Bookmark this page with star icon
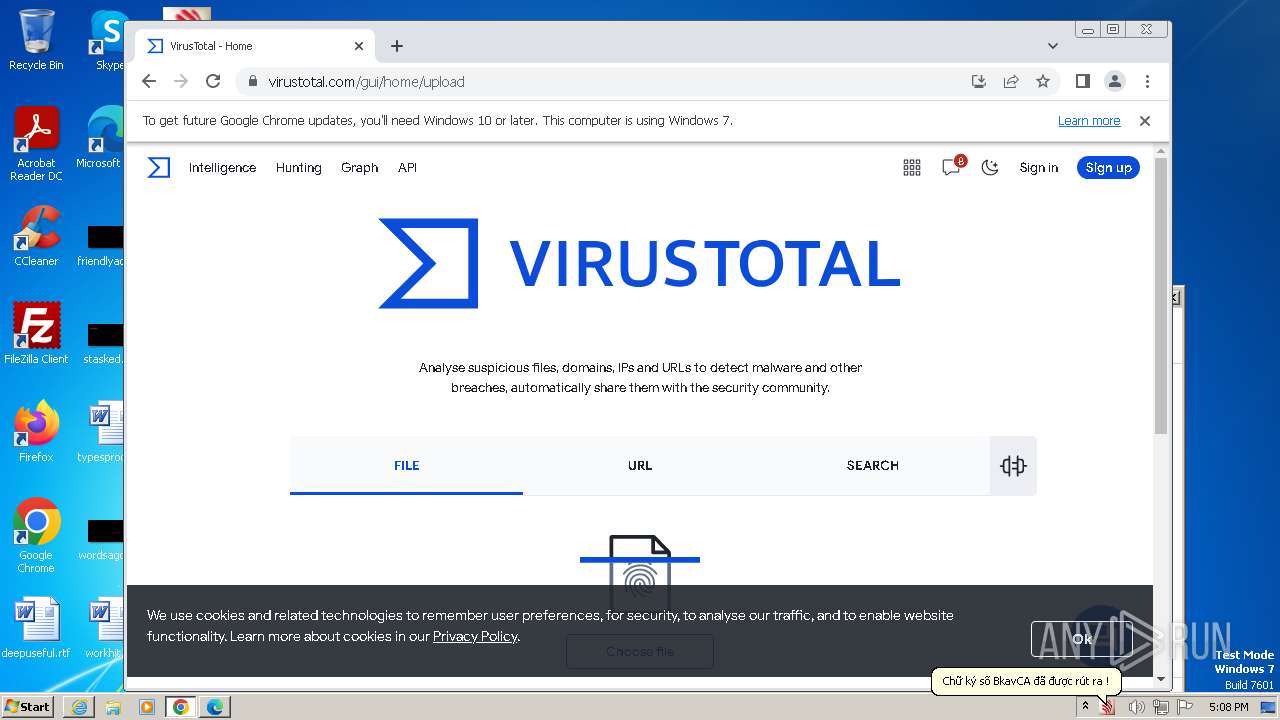This screenshot has width=1280, height=720. pos(1043,82)
